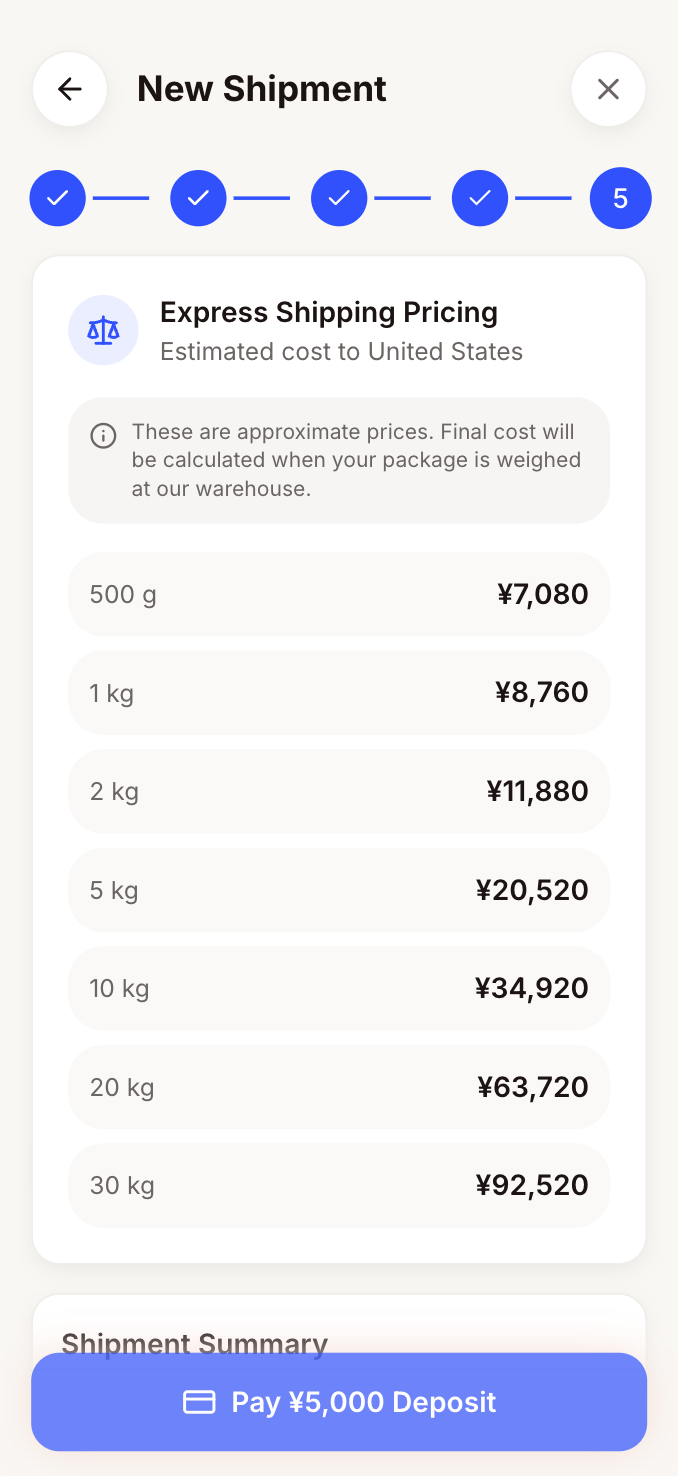Image resolution: width=678 pixels, height=1476 pixels.
Task: Click the approximate prices notice card
Action: point(338,460)
